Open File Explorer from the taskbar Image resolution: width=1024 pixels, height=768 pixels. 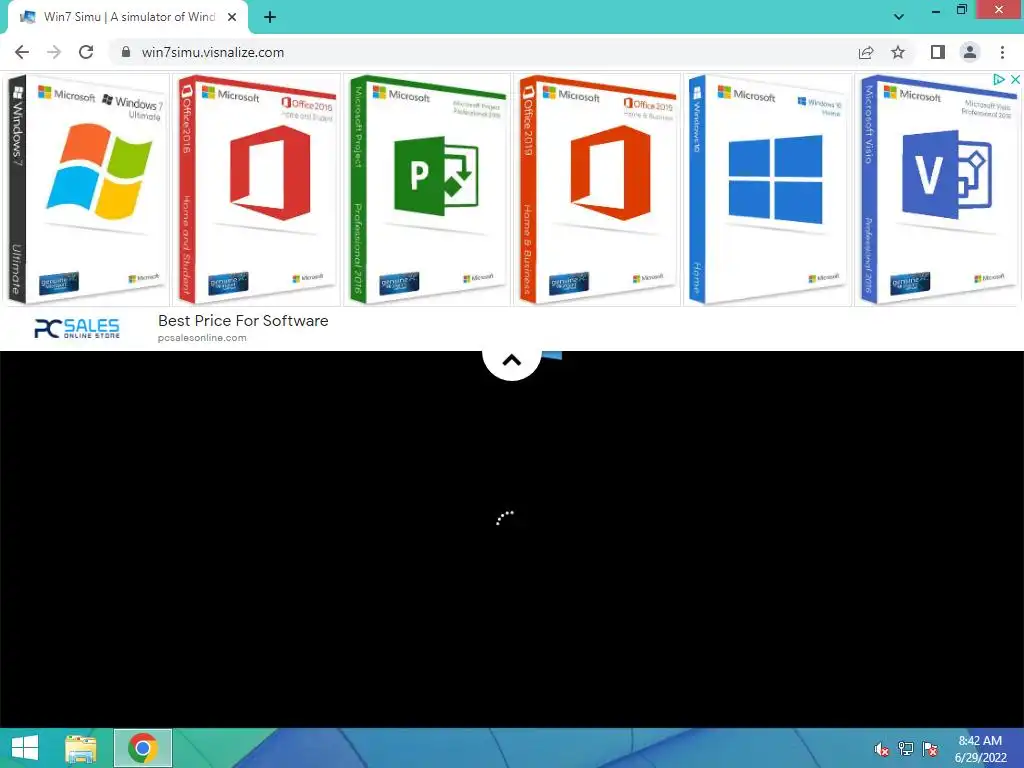coord(81,748)
